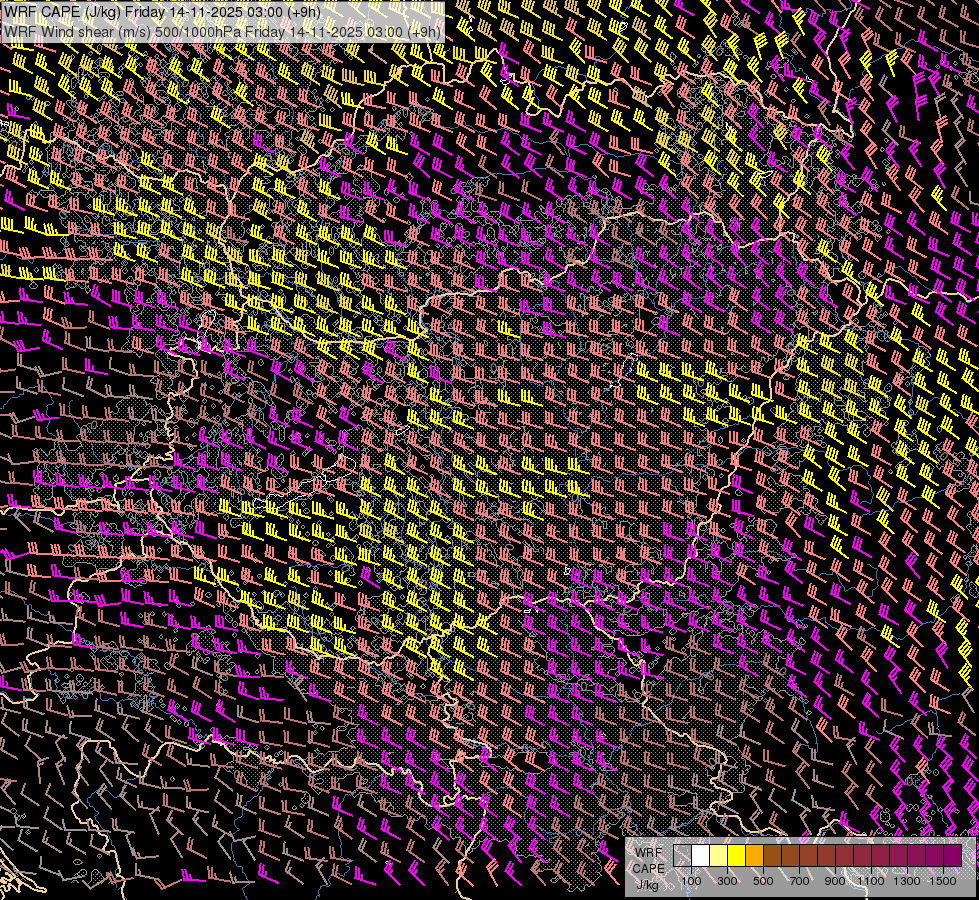
Task: Pick the pale yellow legend swatch
Action: 718,856
